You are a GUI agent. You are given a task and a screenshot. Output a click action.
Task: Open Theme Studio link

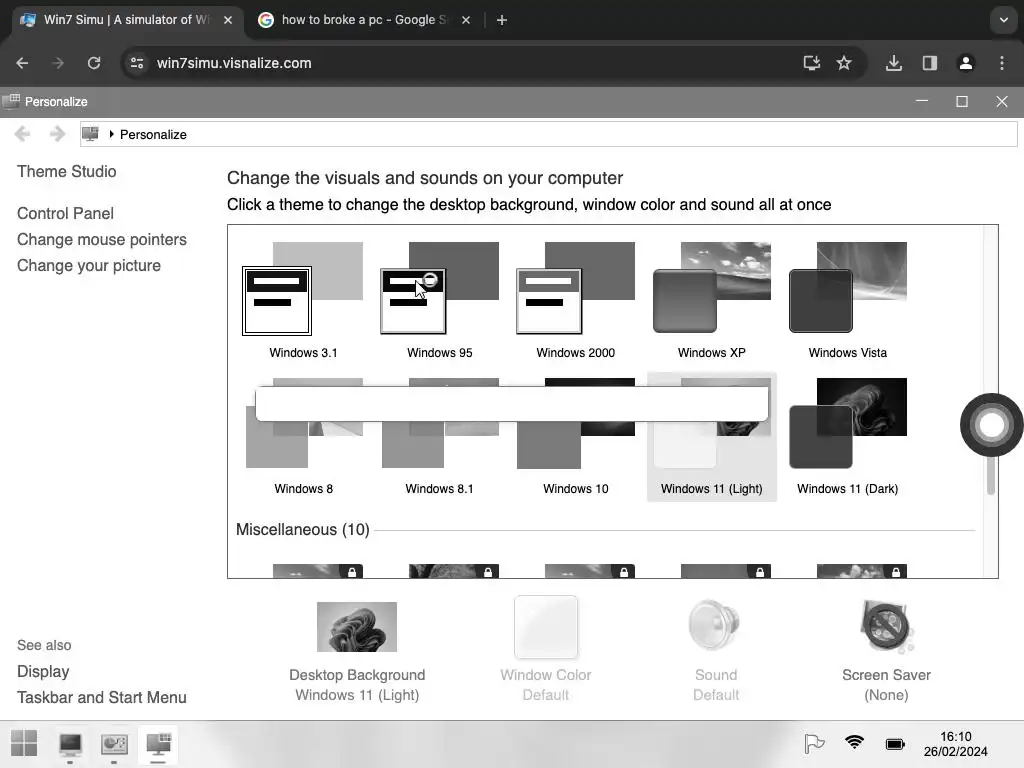(x=67, y=171)
